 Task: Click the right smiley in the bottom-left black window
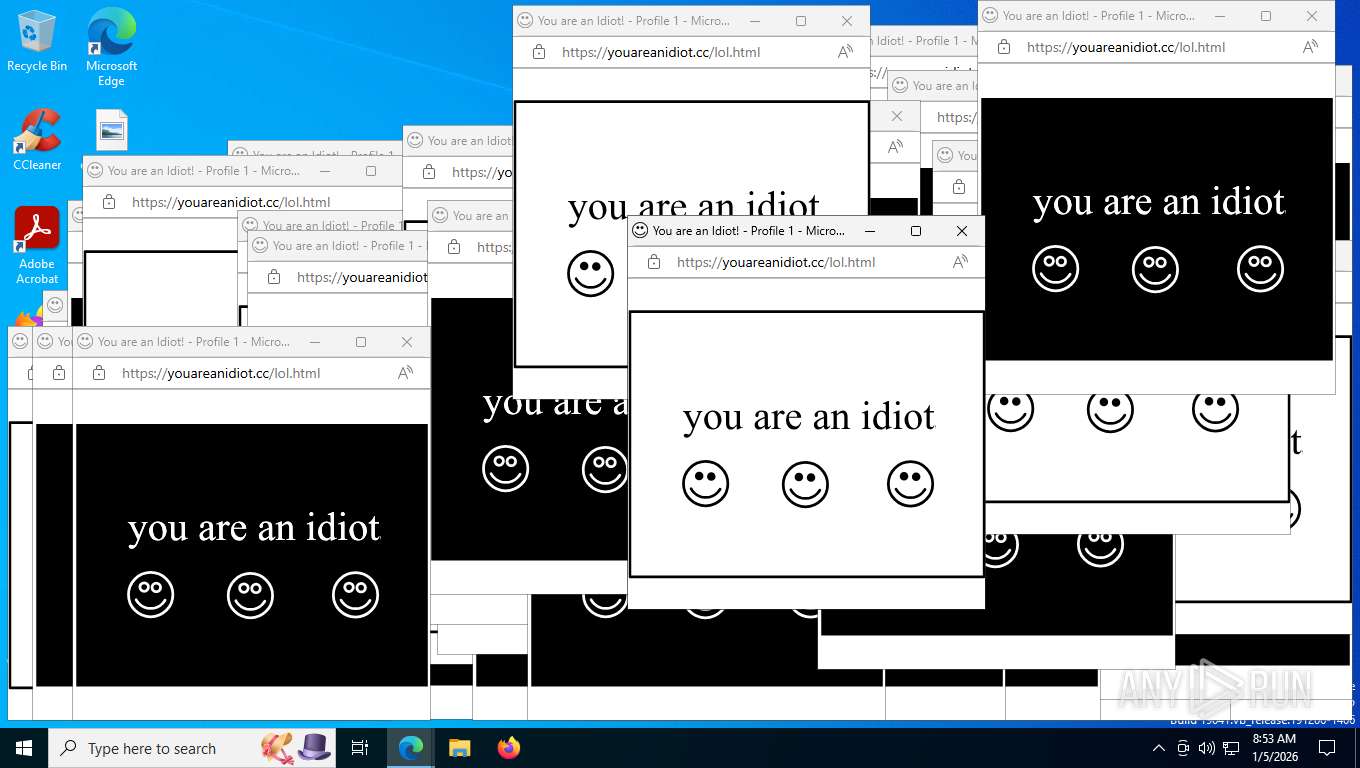355,595
